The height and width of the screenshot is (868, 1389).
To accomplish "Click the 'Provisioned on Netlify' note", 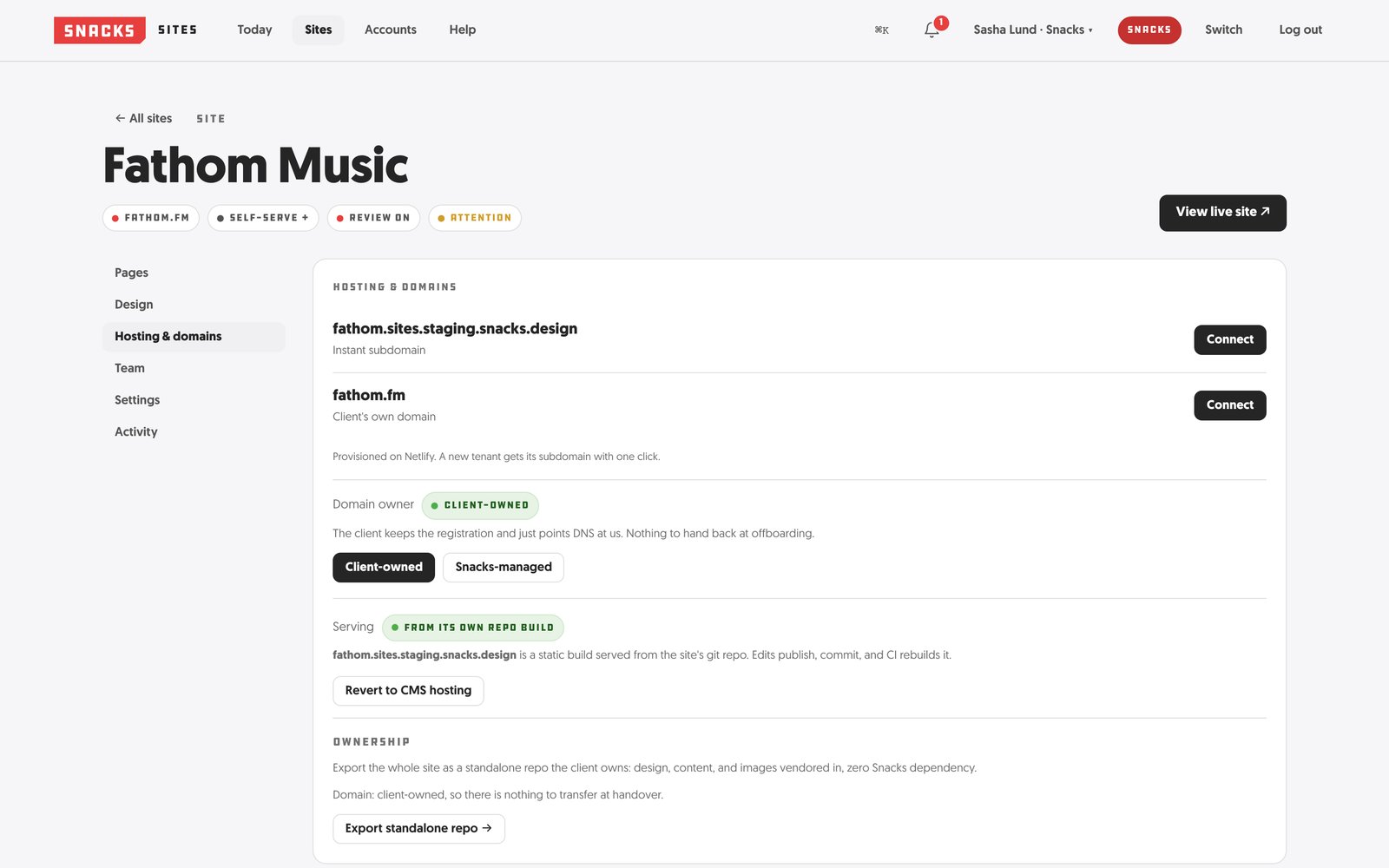I will (497, 457).
